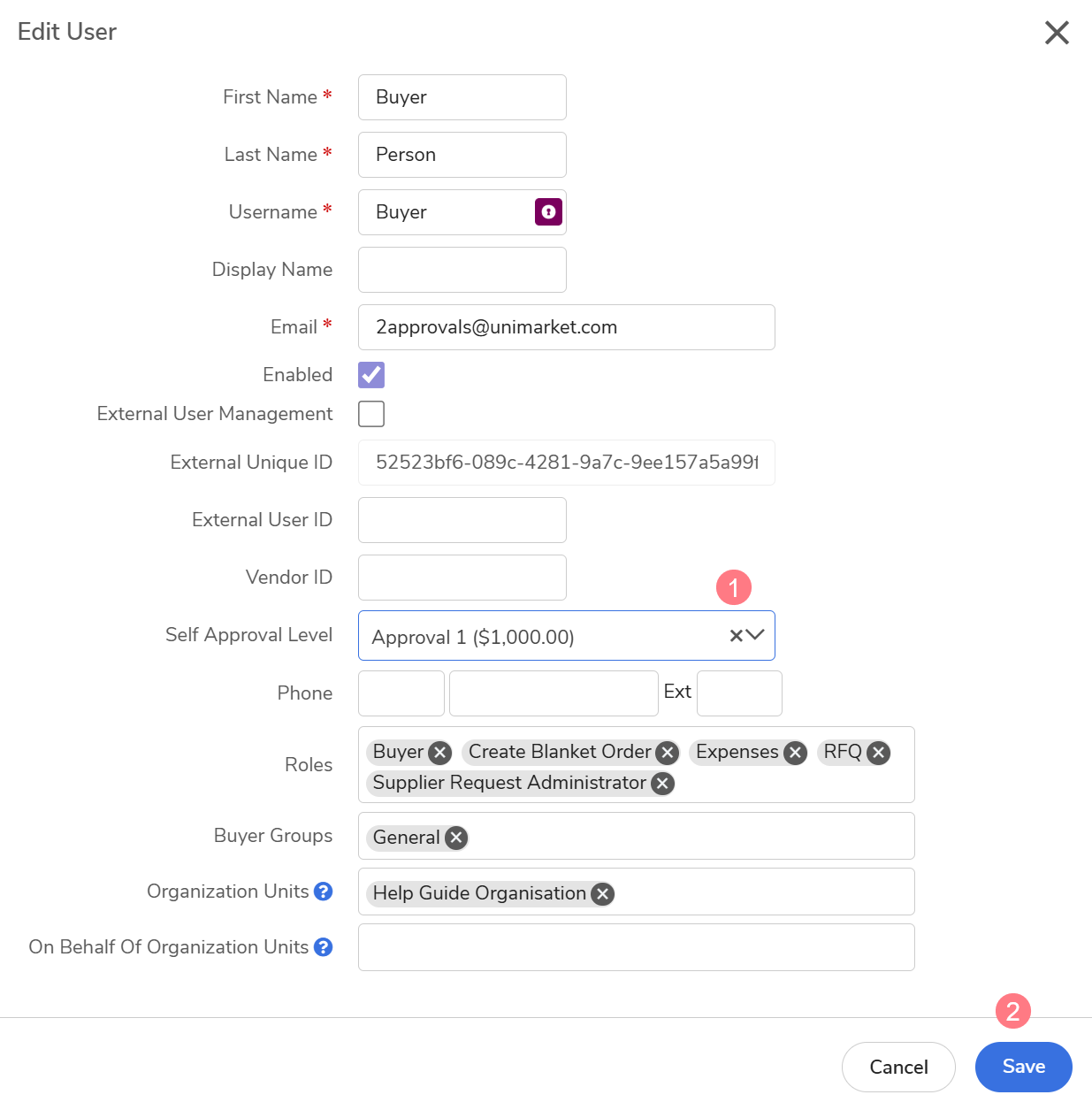
Task: Open help for On Behalf Of Organization Units
Action: click(324, 947)
